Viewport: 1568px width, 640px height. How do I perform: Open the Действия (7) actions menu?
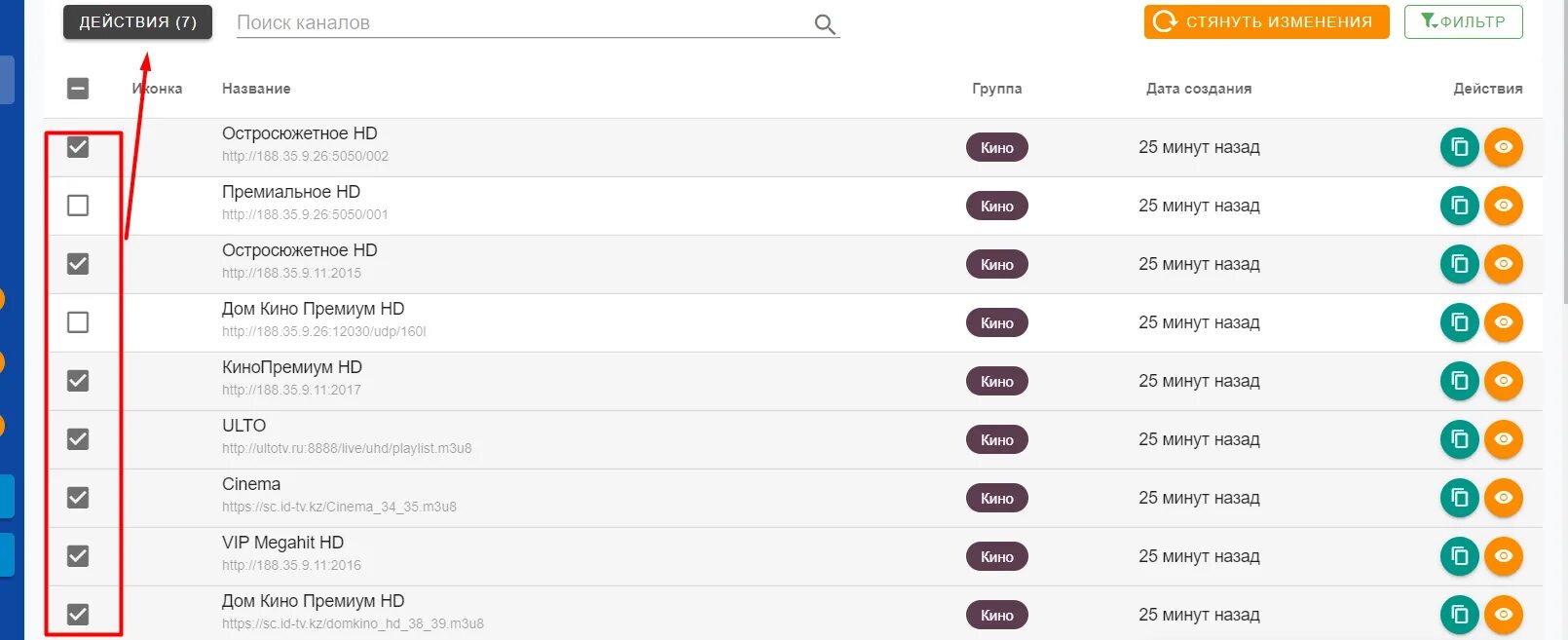pyautogui.click(x=137, y=22)
